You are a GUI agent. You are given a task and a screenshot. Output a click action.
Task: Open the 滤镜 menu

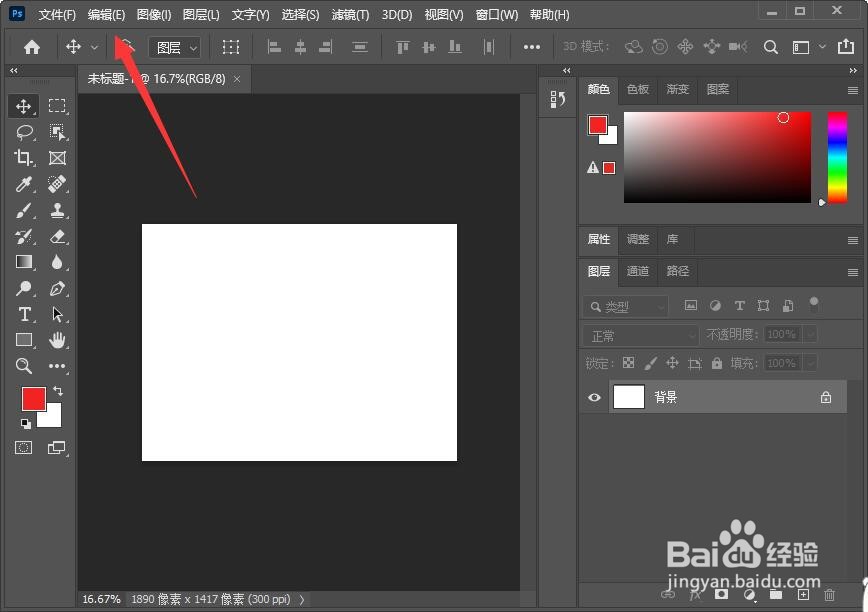click(350, 14)
